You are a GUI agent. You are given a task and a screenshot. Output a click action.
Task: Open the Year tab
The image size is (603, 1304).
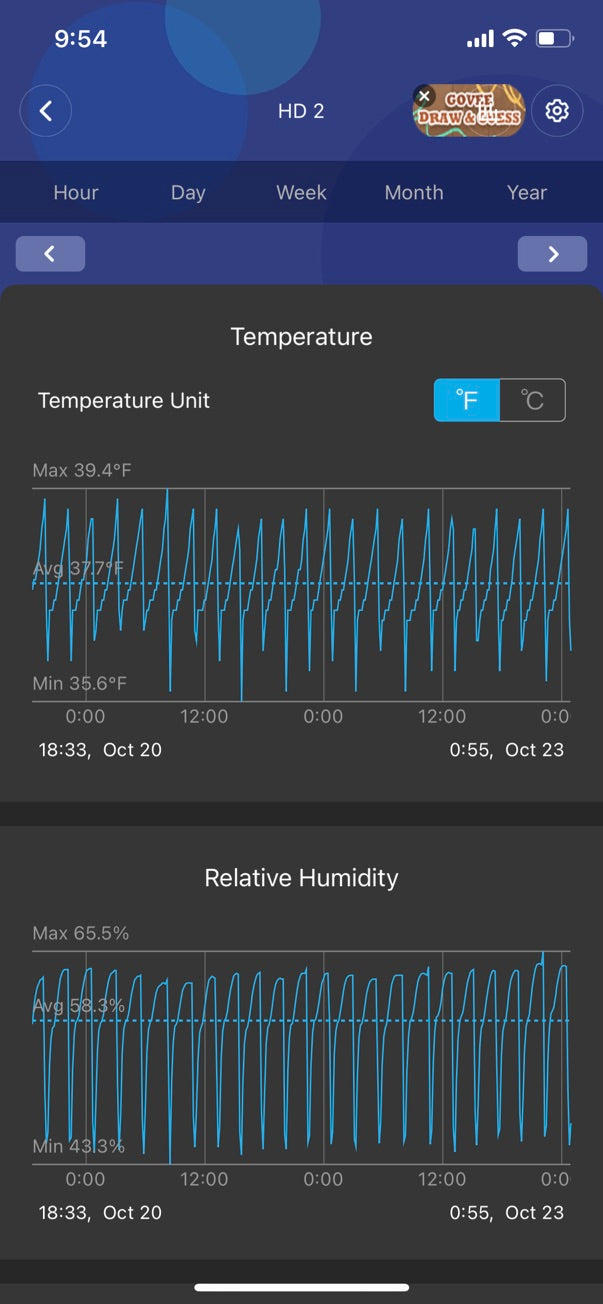[527, 192]
